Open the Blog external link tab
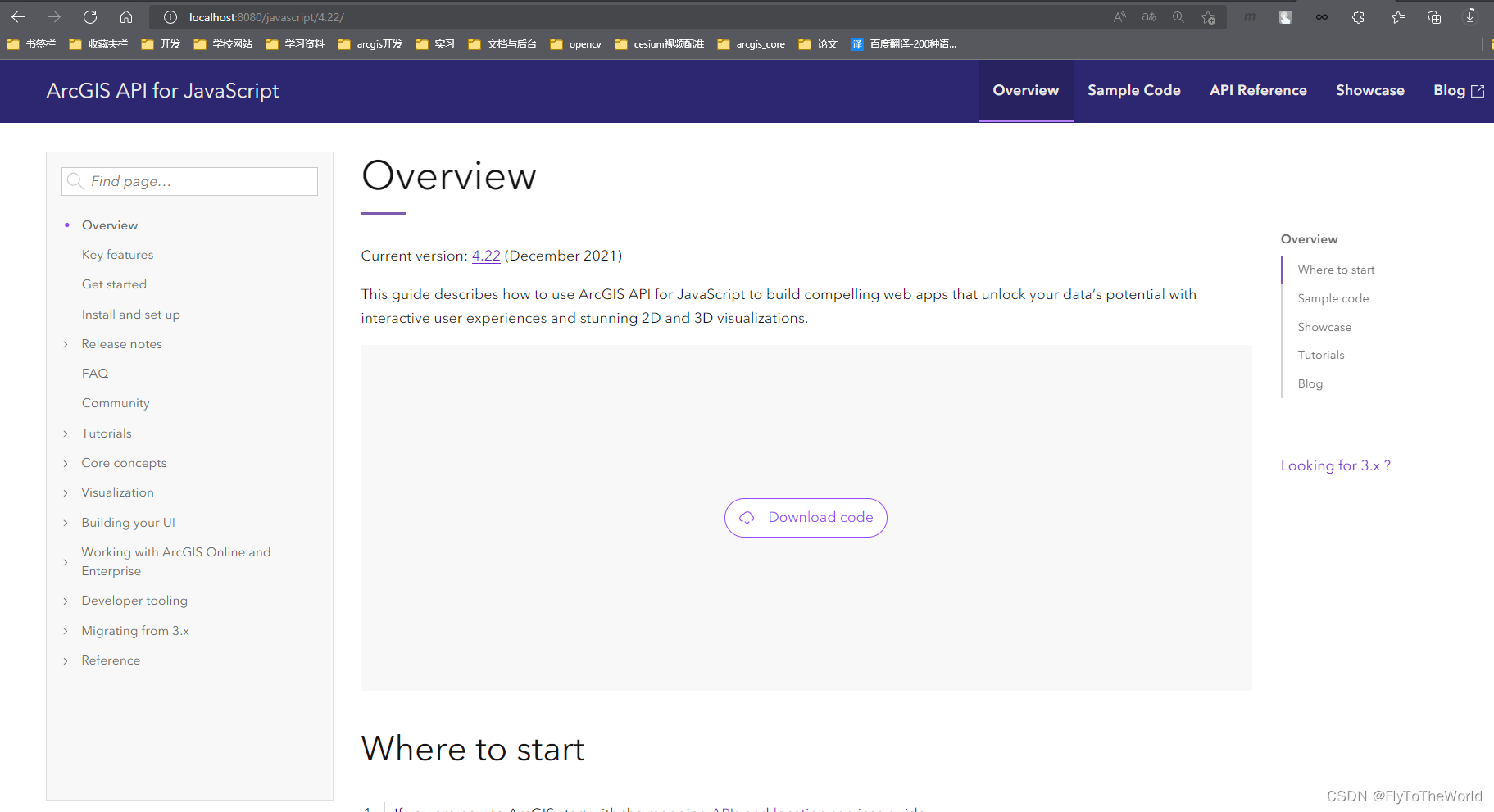Image resolution: width=1494 pixels, height=812 pixels. click(1458, 90)
